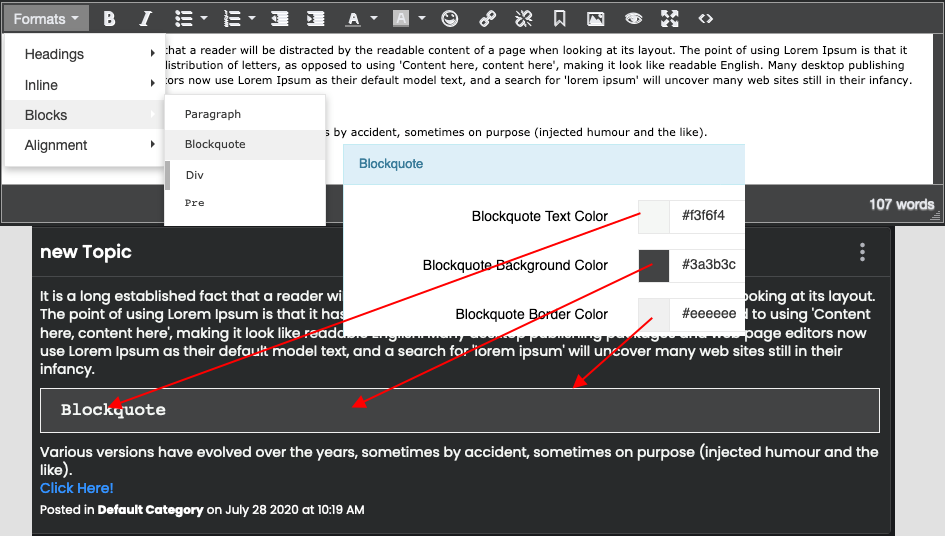This screenshot has height=536, width=945.
Task: Expand the Alignment submenu
Action: (x=85, y=145)
